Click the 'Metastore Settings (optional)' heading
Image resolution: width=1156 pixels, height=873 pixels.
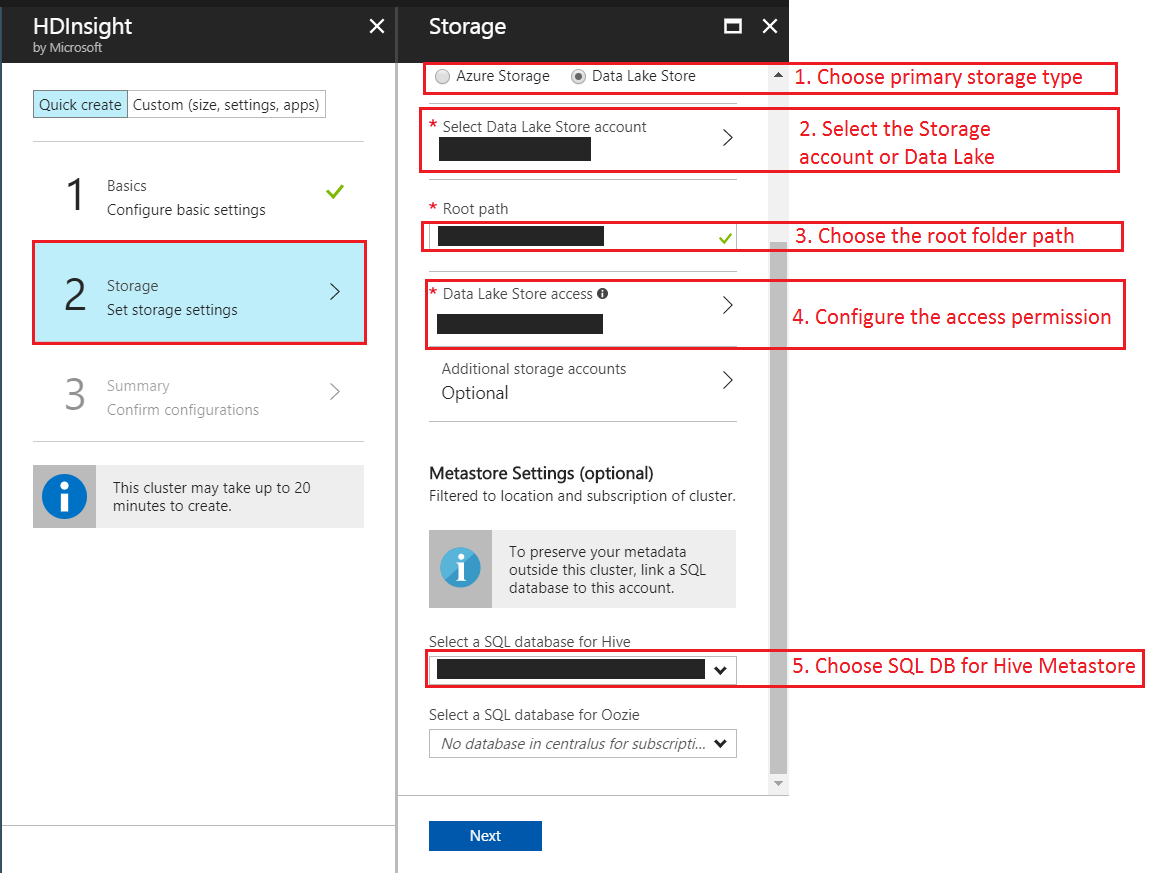541,473
